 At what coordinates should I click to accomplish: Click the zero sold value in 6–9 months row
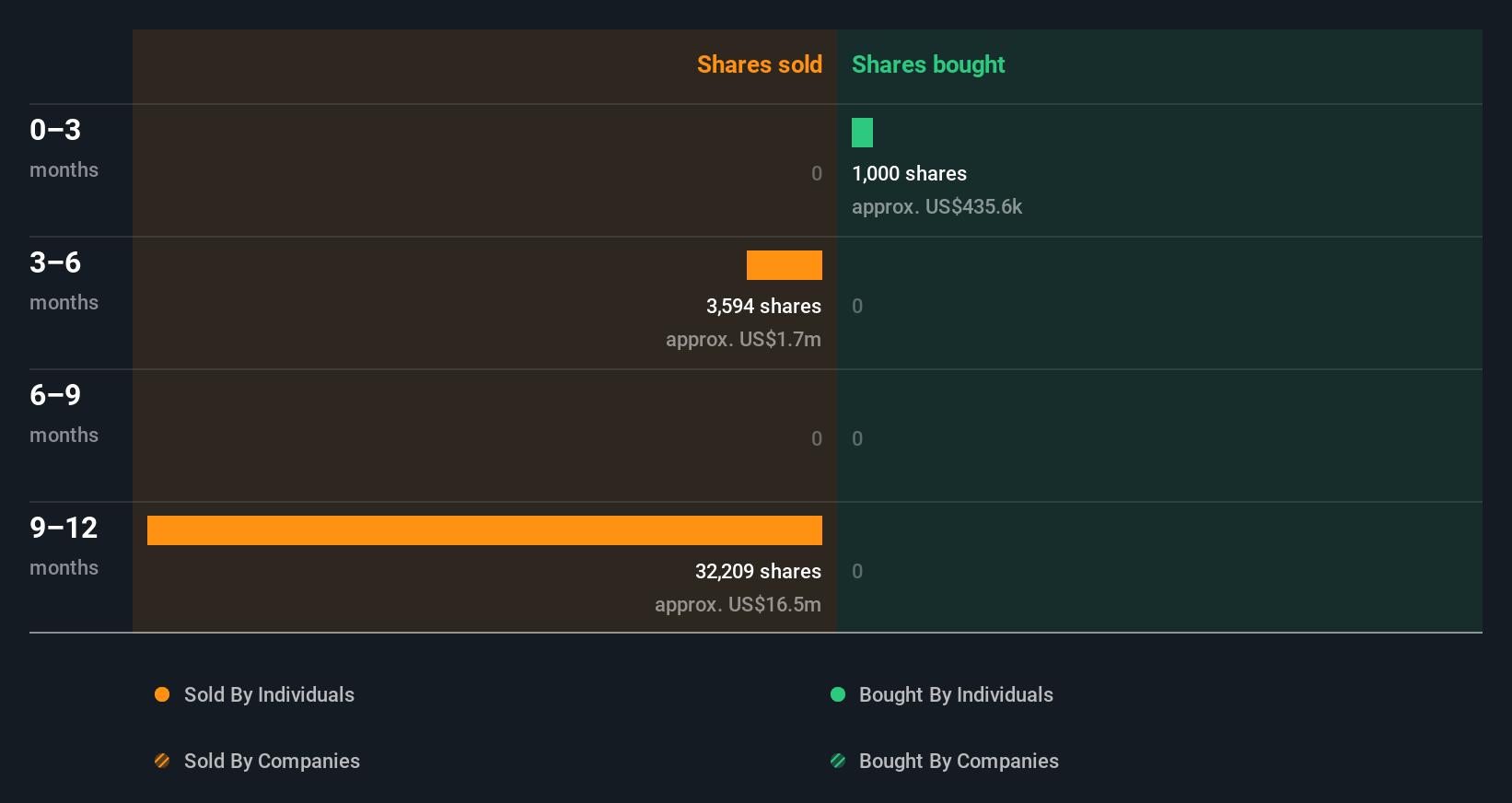coord(817,439)
